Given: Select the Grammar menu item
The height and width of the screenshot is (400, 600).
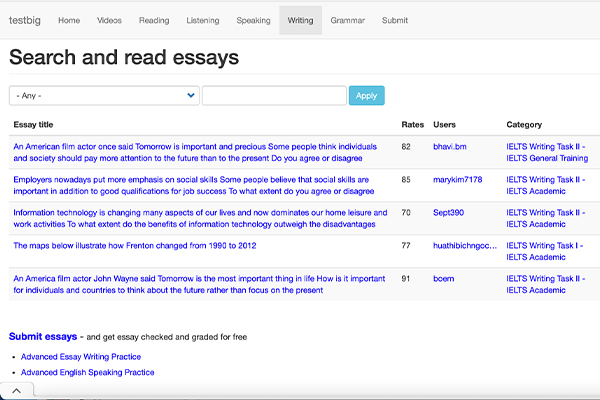Looking at the screenshot, I should (348, 20).
